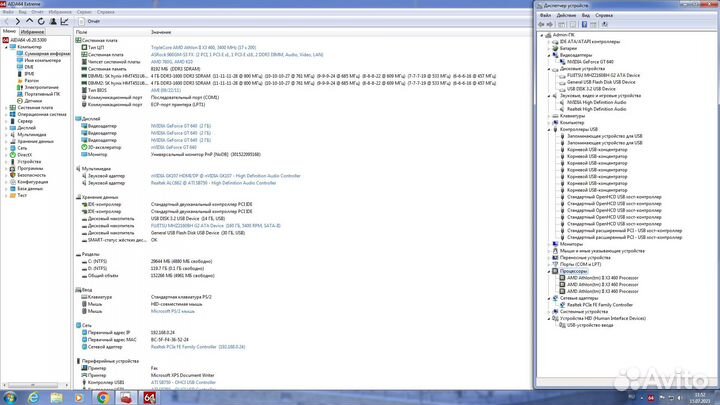Open Вид menu in Device Manager
This screenshot has height=405, width=720.
coord(585,15)
